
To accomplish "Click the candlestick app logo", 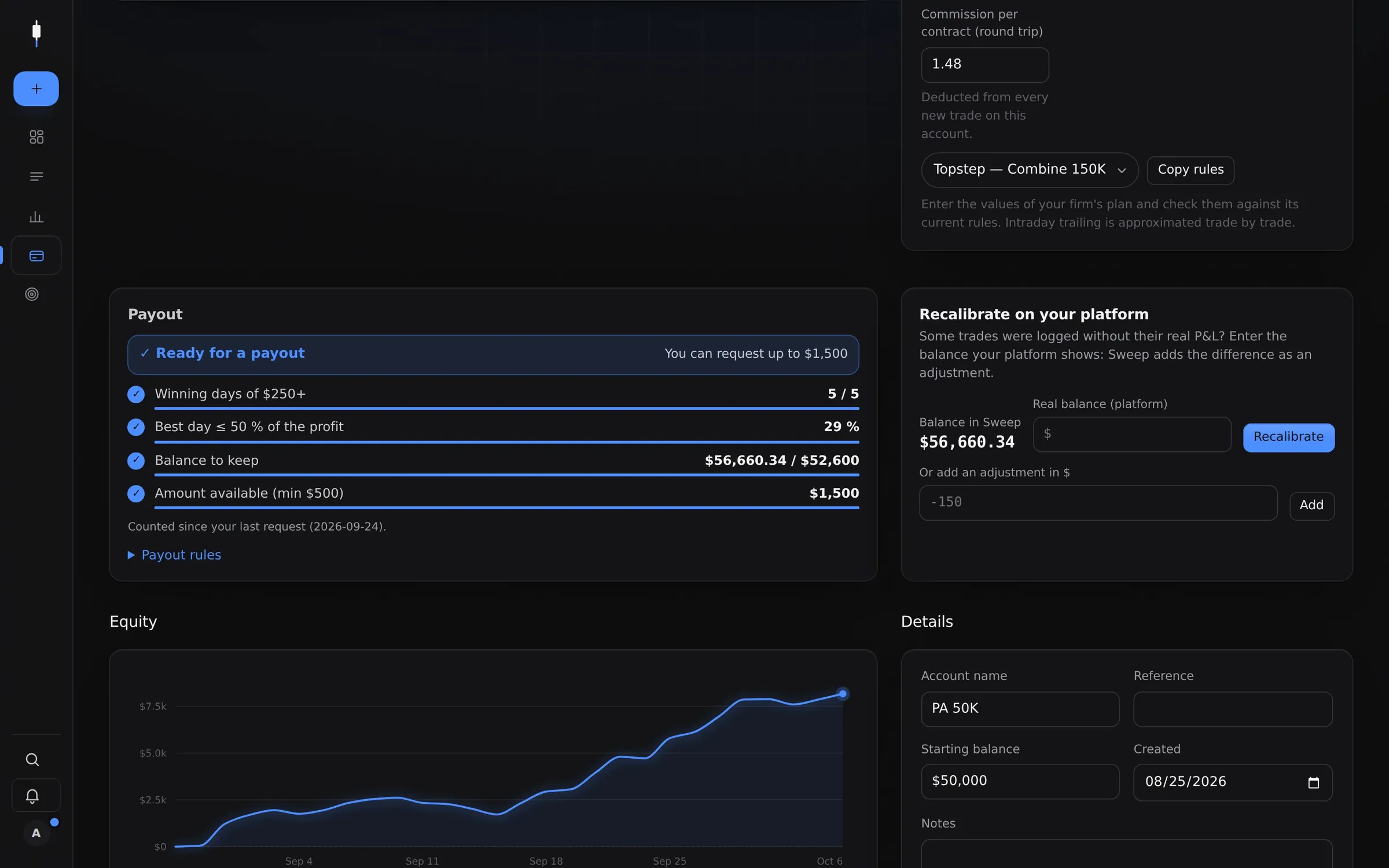I will click(36, 34).
